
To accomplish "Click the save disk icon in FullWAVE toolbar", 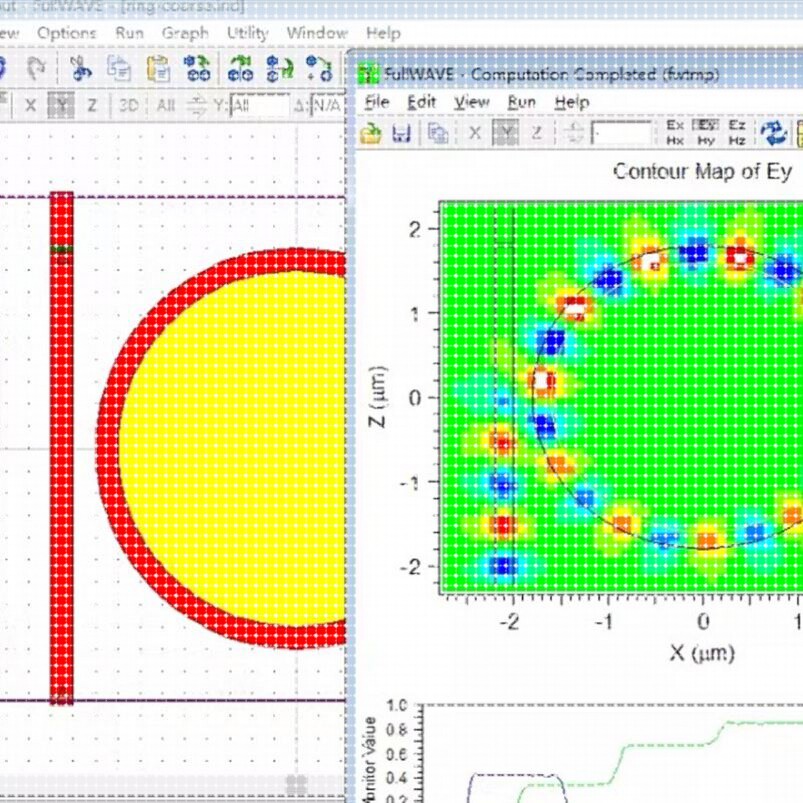I will [x=402, y=134].
